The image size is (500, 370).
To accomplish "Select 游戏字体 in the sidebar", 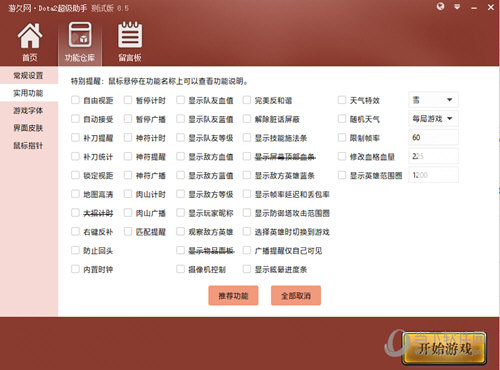I will pyautogui.click(x=29, y=110).
